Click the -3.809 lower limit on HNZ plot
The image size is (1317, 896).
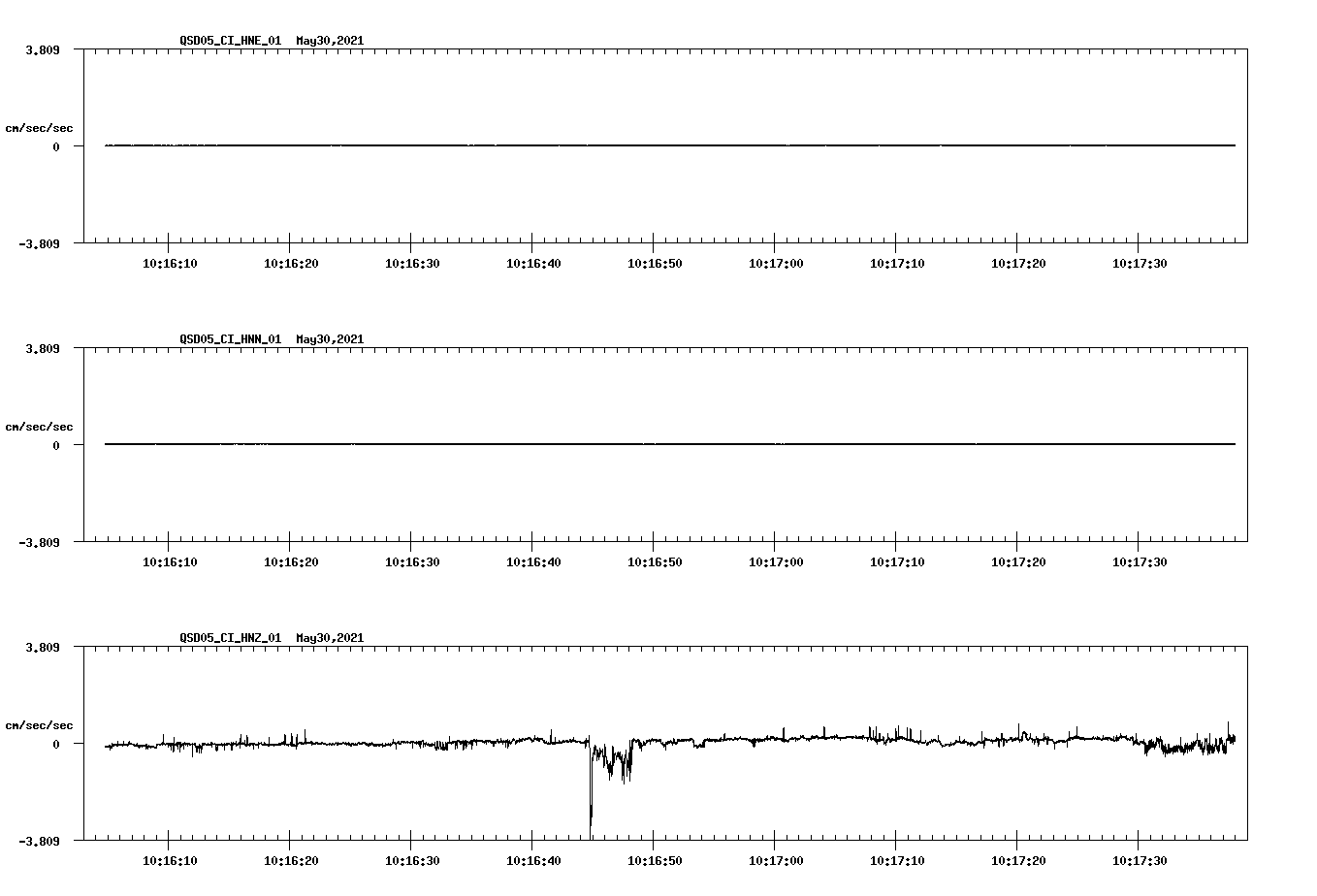coord(40,841)
